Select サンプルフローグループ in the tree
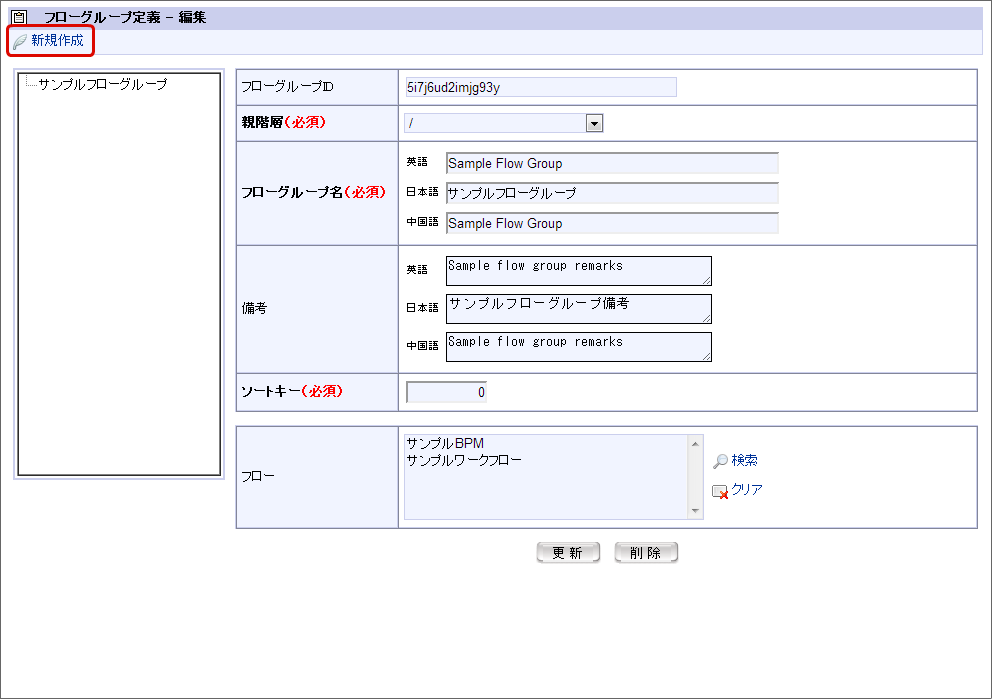Viewport: 992px width, 699px height. (x=102, y=85)
